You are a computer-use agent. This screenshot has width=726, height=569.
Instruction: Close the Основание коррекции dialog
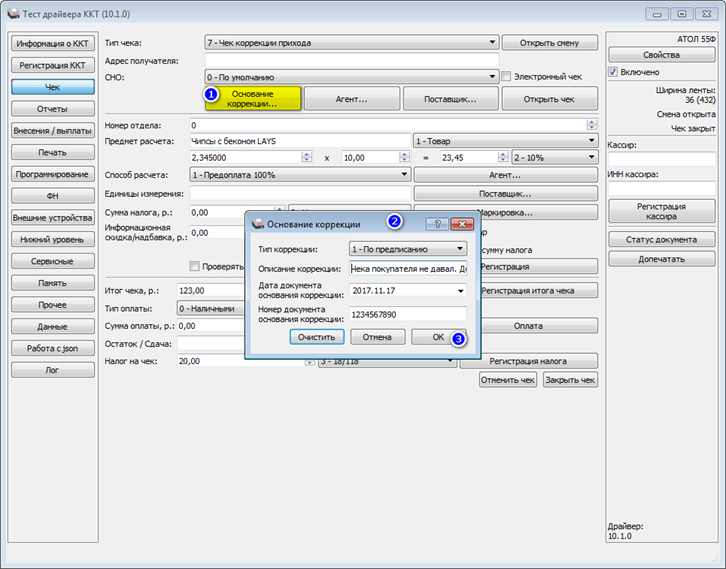(462, 224)
